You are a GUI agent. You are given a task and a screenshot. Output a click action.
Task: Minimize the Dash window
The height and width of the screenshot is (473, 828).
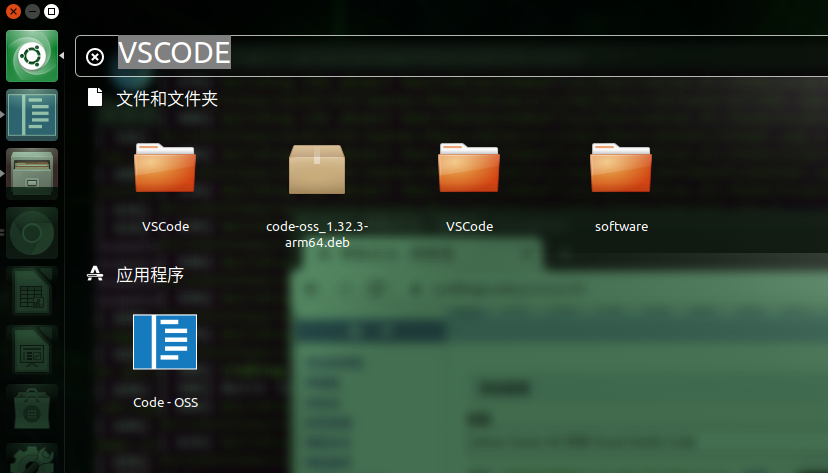click(32, 11)
